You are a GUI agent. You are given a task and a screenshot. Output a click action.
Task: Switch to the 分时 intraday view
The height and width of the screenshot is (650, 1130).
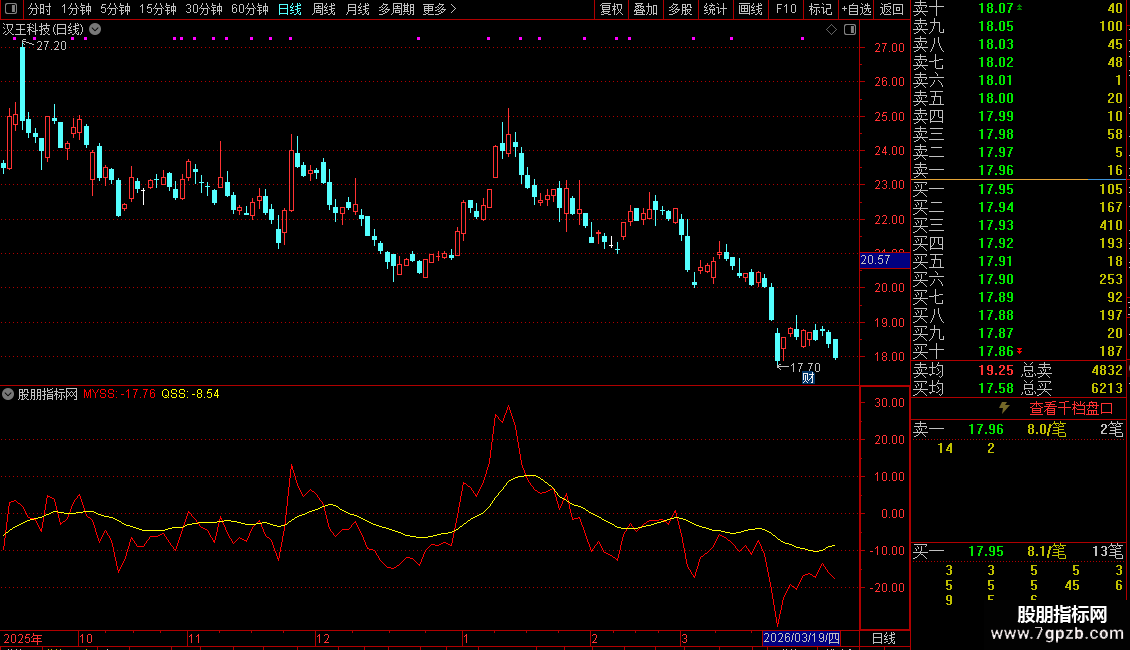tap(39, 9)
